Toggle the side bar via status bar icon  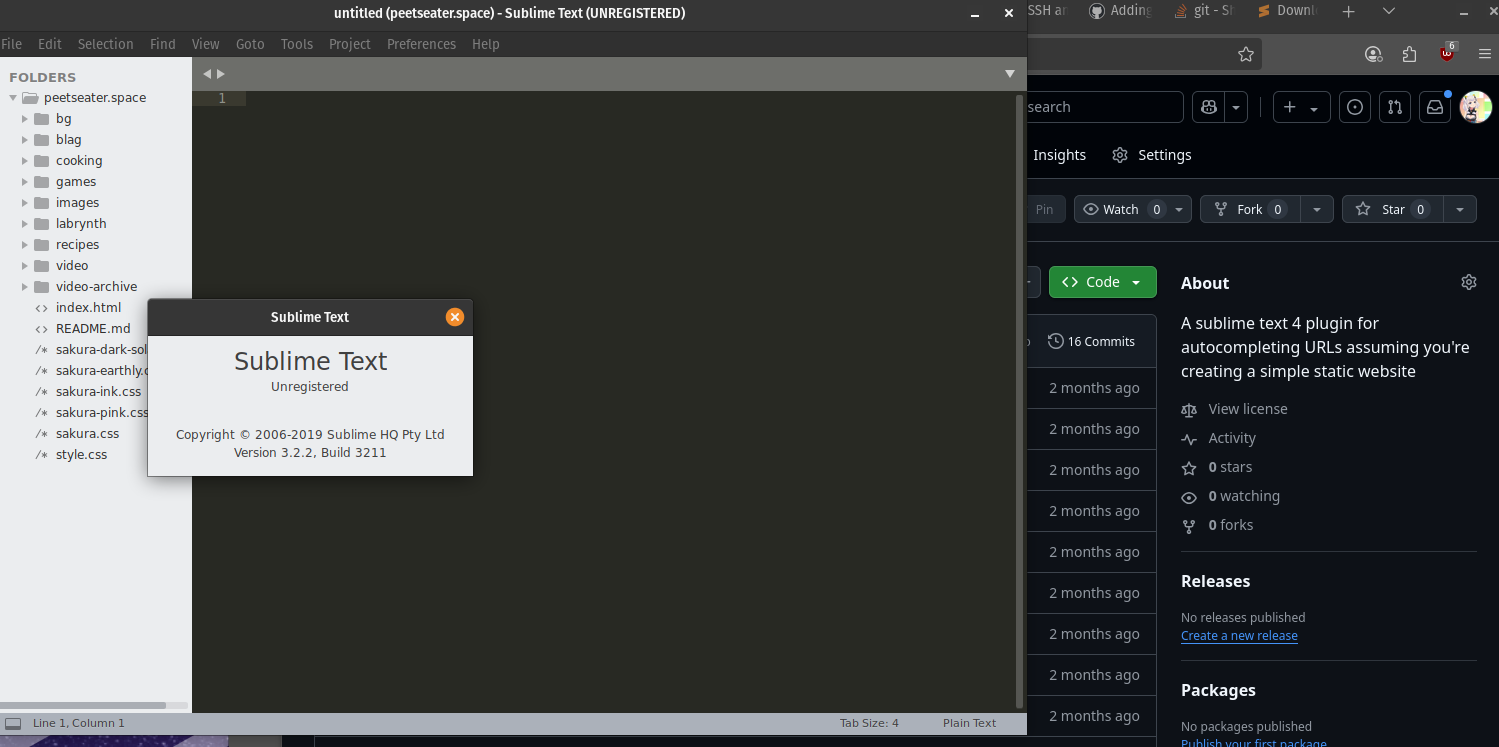13,723
